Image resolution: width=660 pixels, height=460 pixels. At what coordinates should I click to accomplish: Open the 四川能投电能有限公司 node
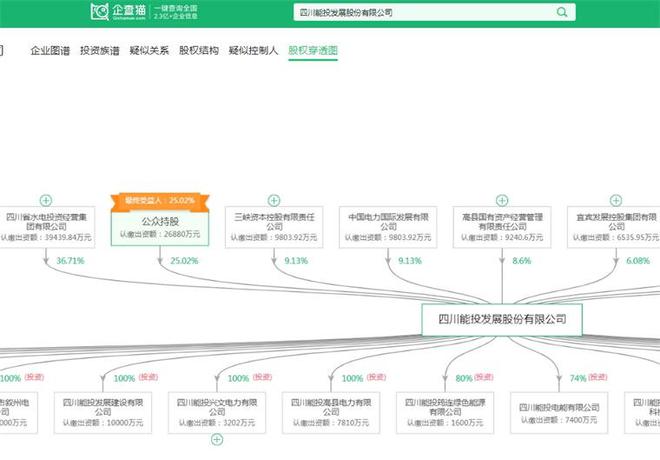[x=559, y=412]
